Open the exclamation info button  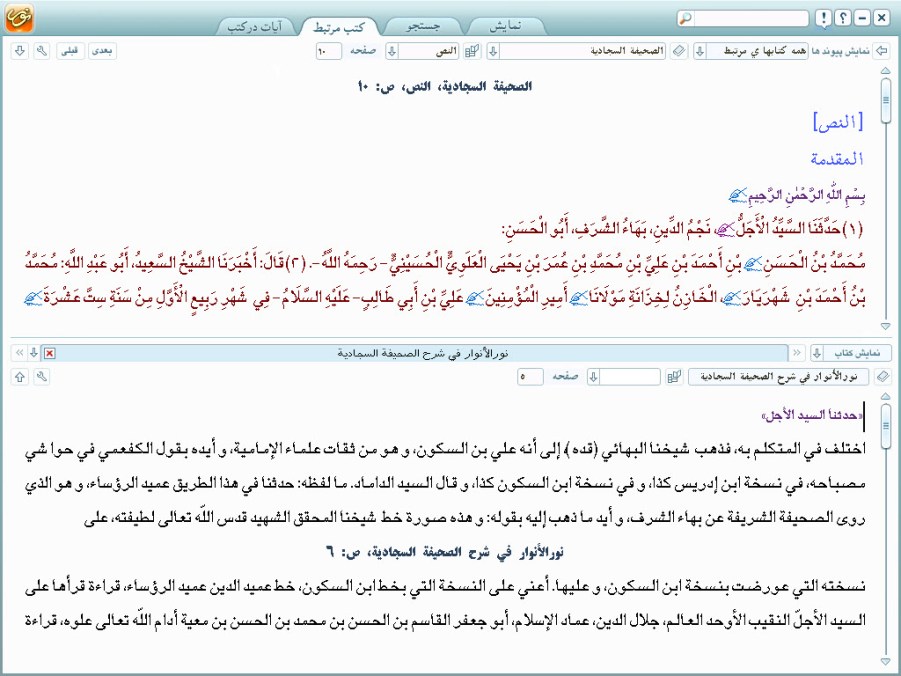823,18
